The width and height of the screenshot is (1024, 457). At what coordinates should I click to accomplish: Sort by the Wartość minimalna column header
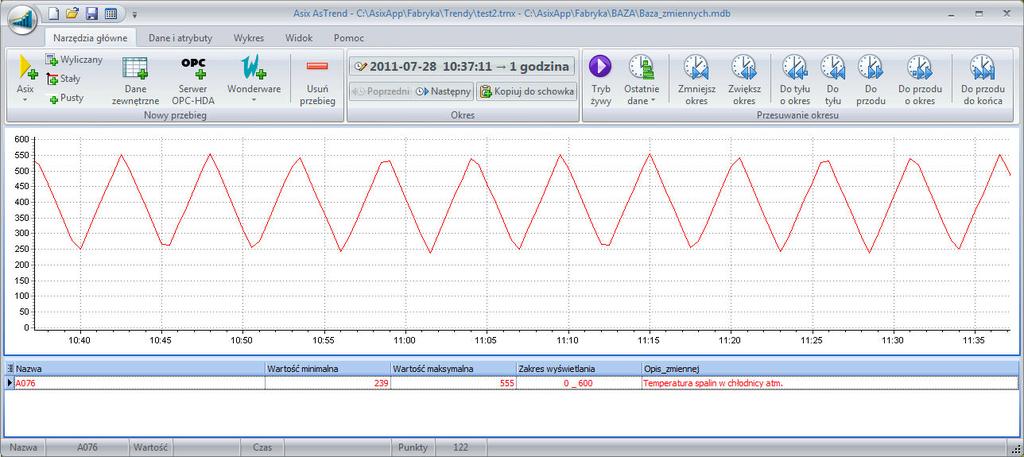328,370
